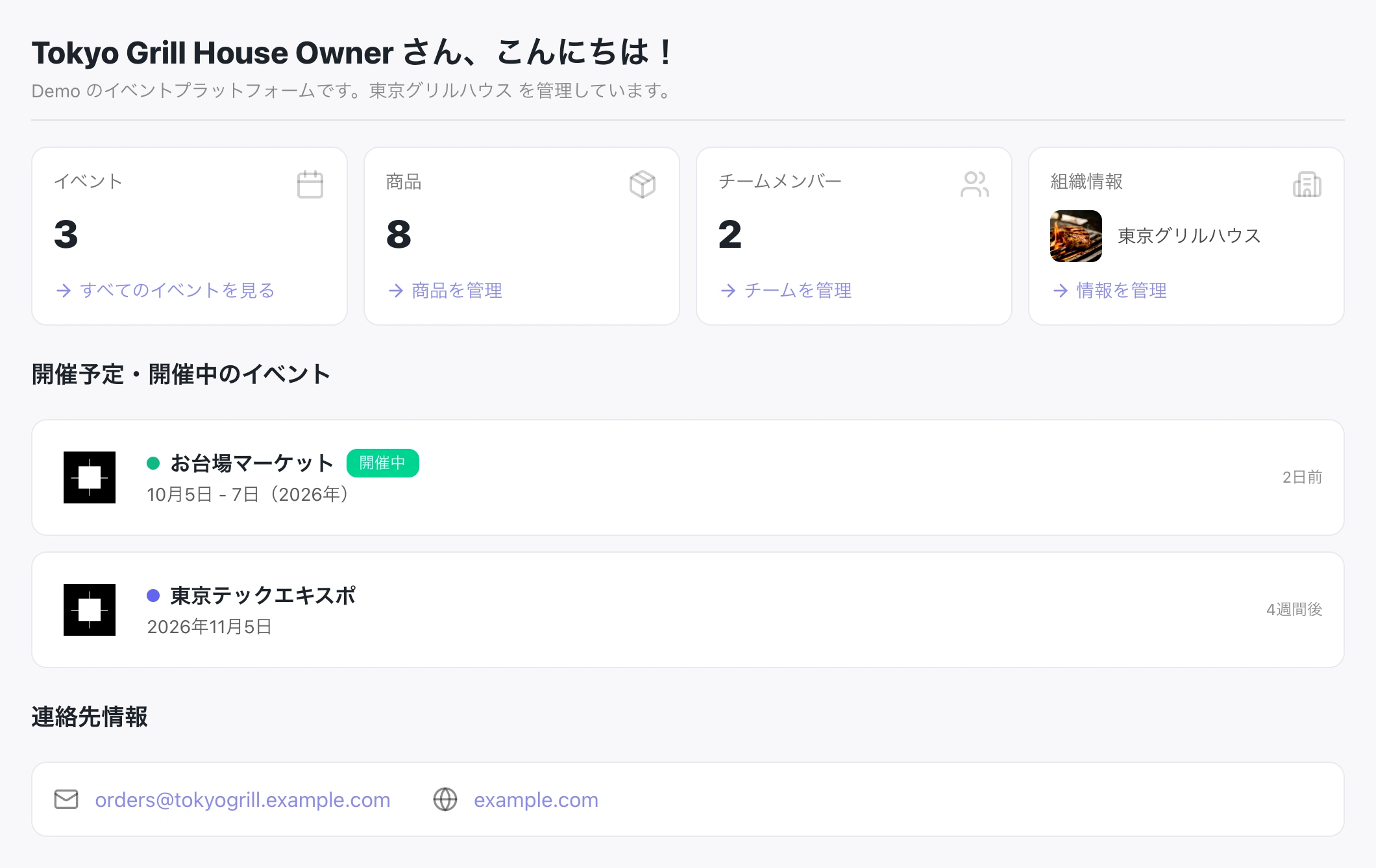The width and height of the screenshot is (1376, 868).
Task: Click the お台場マーケット event thumbnail
Action: click(x=90, y=477)
